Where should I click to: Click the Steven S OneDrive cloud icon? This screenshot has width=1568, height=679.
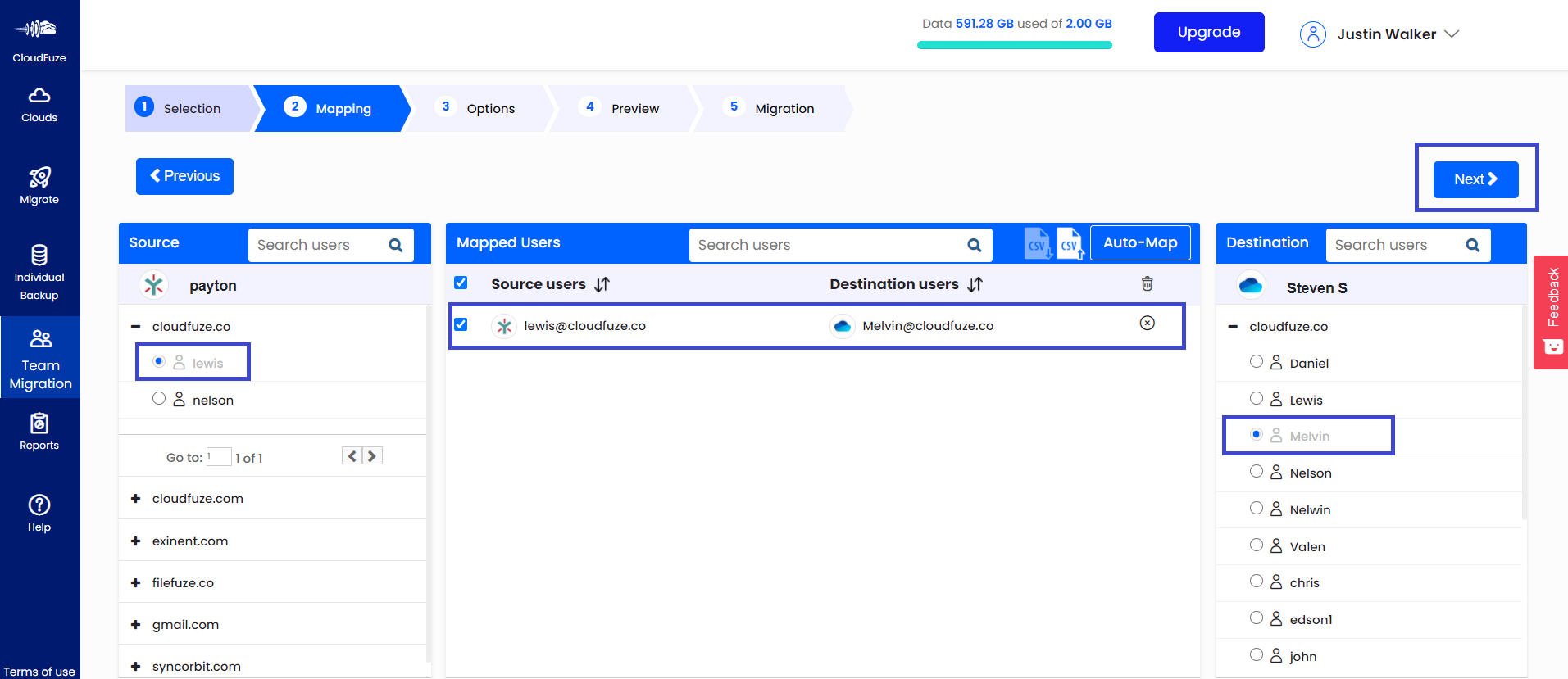[x=1251, y=286]
